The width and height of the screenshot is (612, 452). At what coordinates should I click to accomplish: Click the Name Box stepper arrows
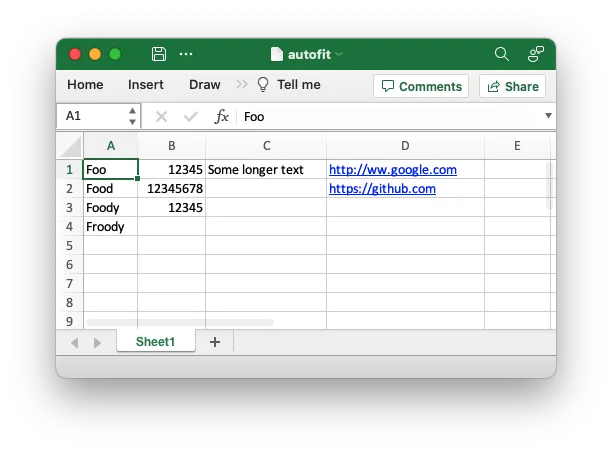pyautogui.click(x=132, y=116)
